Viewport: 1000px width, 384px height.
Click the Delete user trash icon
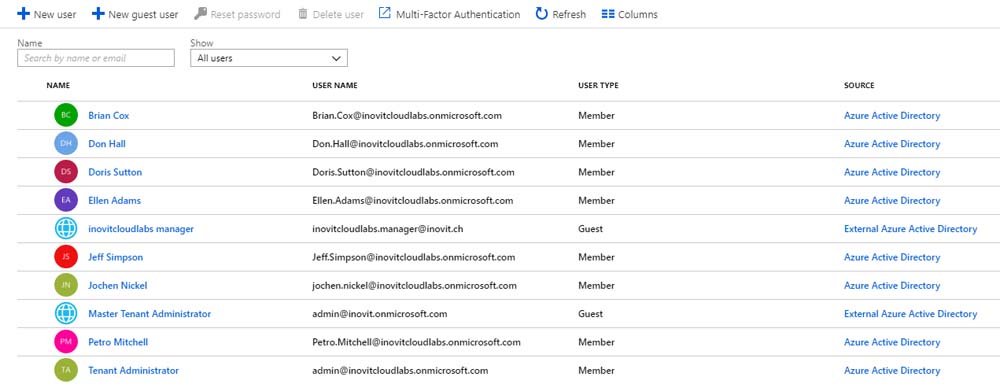point(303,14)
